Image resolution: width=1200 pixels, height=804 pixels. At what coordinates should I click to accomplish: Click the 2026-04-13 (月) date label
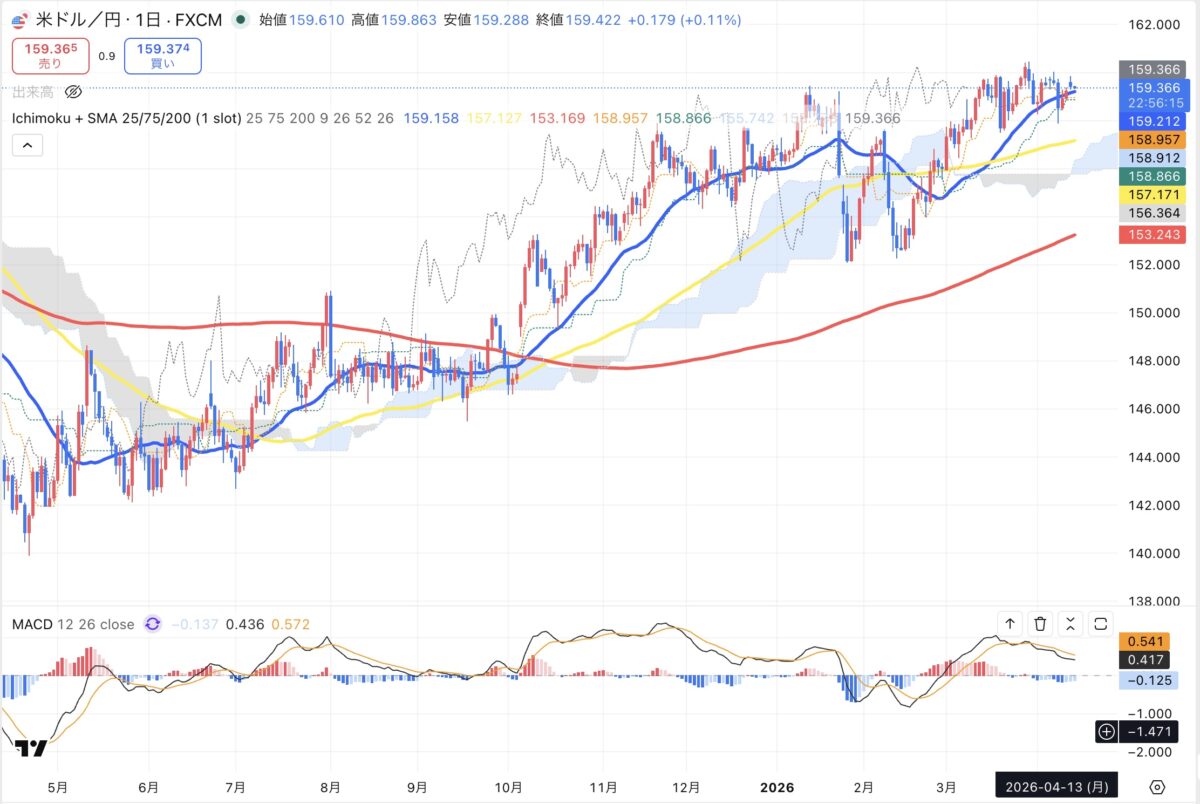pos(1056,786)
